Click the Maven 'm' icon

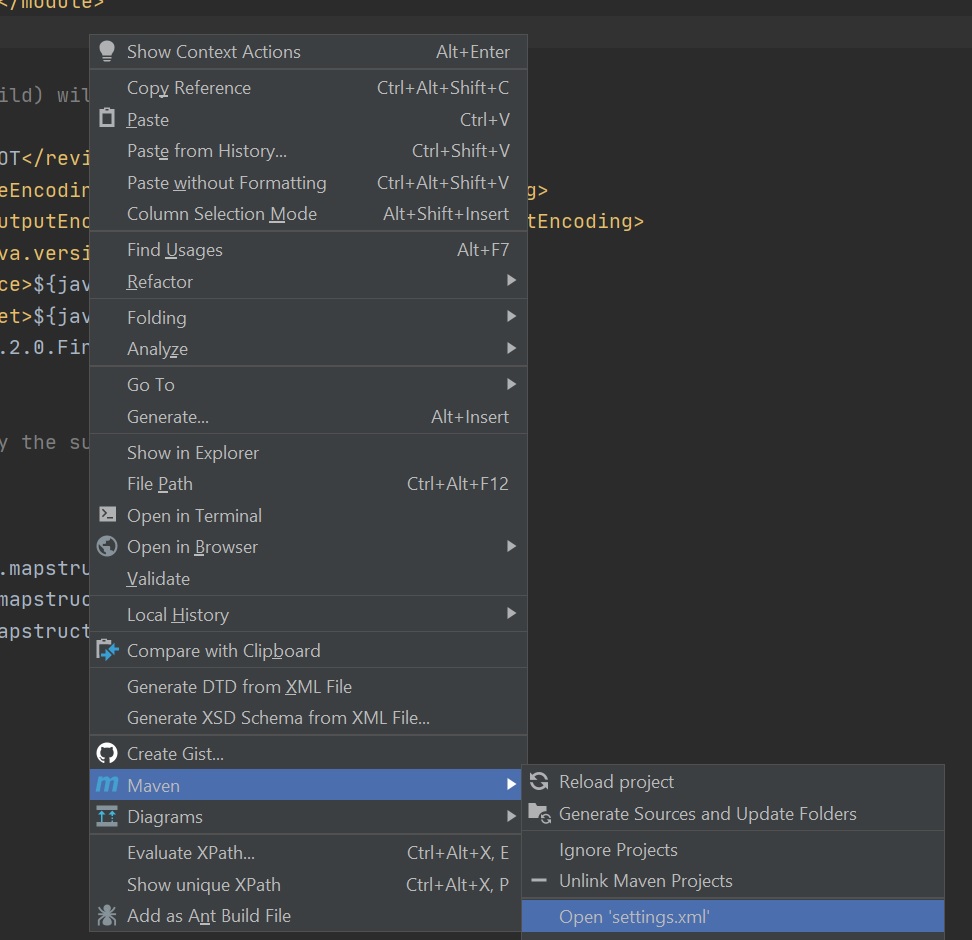[107, 785]
